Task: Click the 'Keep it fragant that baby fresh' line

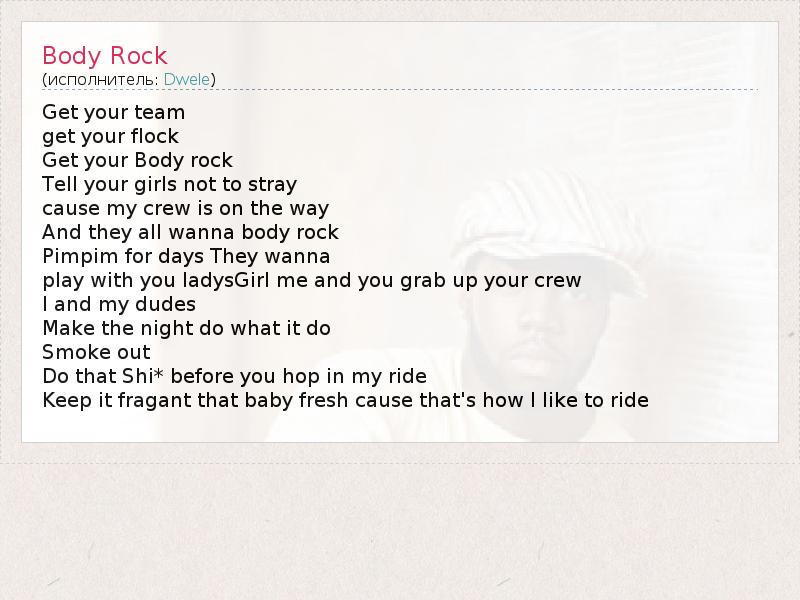Action: click(345, 400)
